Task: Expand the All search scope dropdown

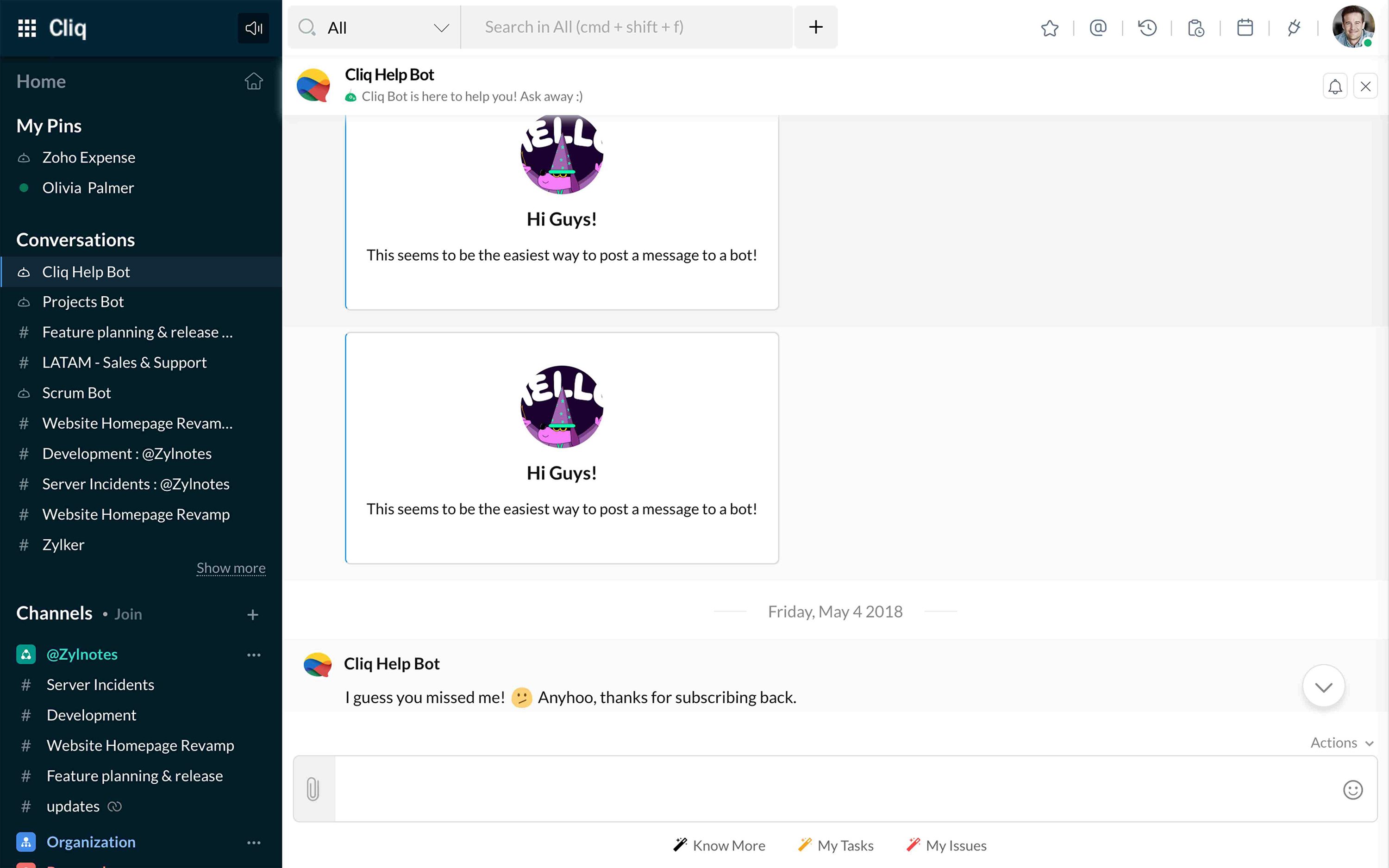Action: point(441,28)
